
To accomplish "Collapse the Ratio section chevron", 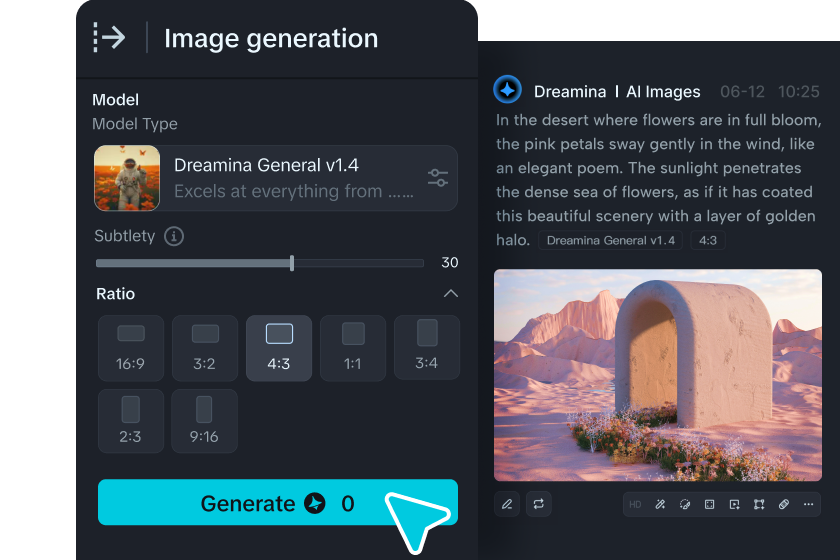I will click(x=451, y=293).
